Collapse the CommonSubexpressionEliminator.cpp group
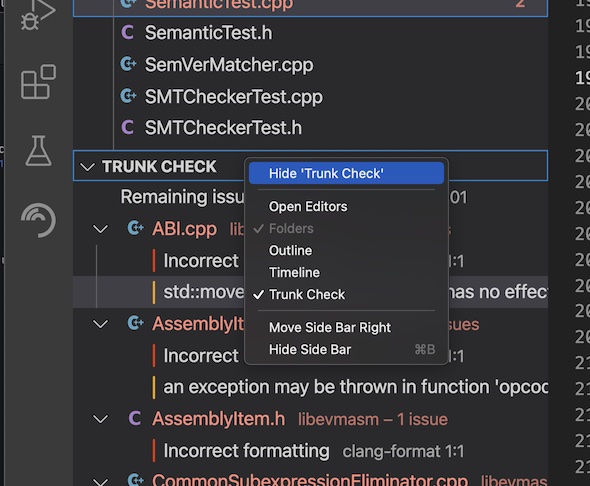This screenshot has height=486, width=590. point(100,481)
